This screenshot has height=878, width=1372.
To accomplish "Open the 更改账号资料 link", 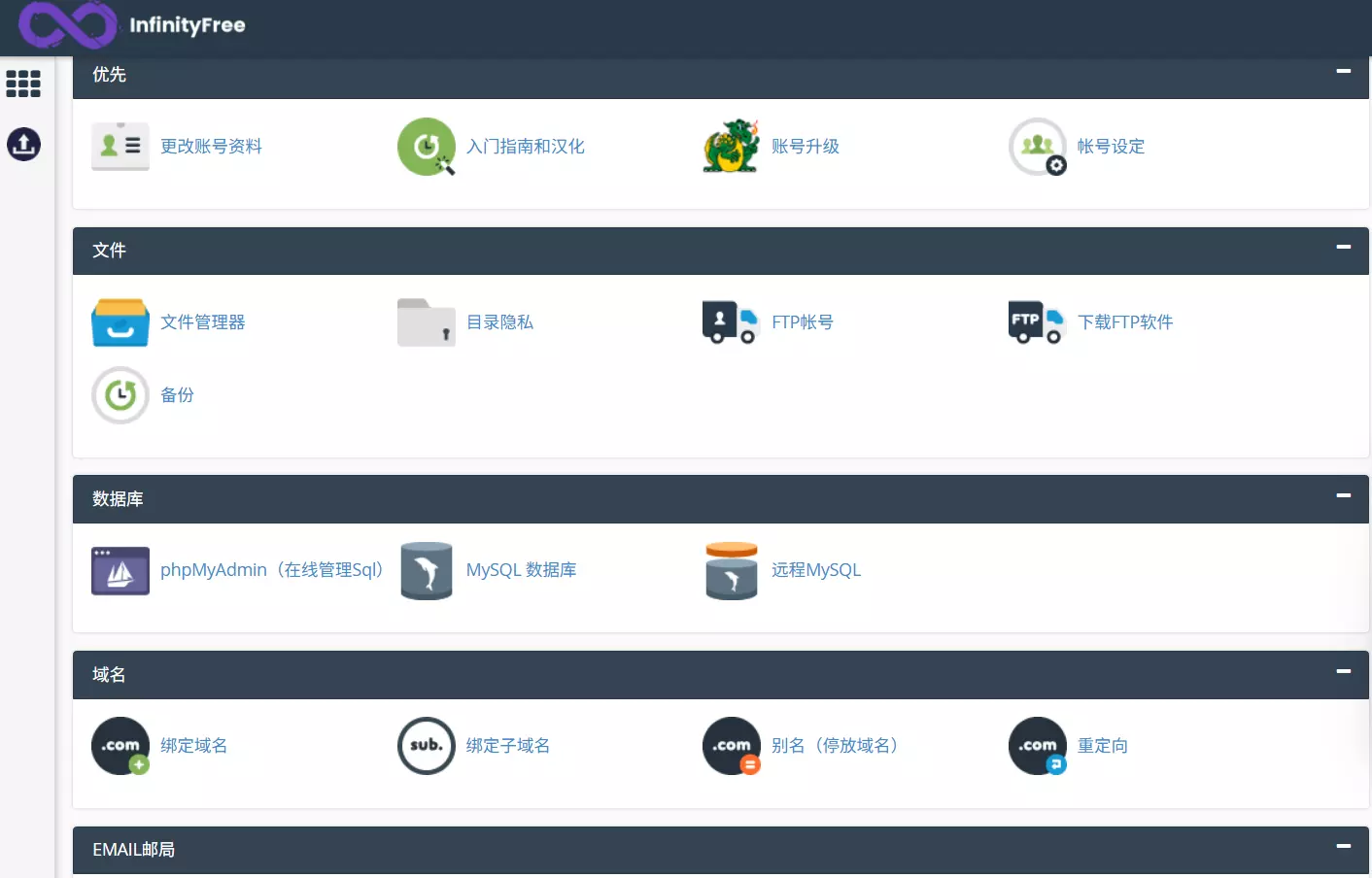I will tap(212, 147).
